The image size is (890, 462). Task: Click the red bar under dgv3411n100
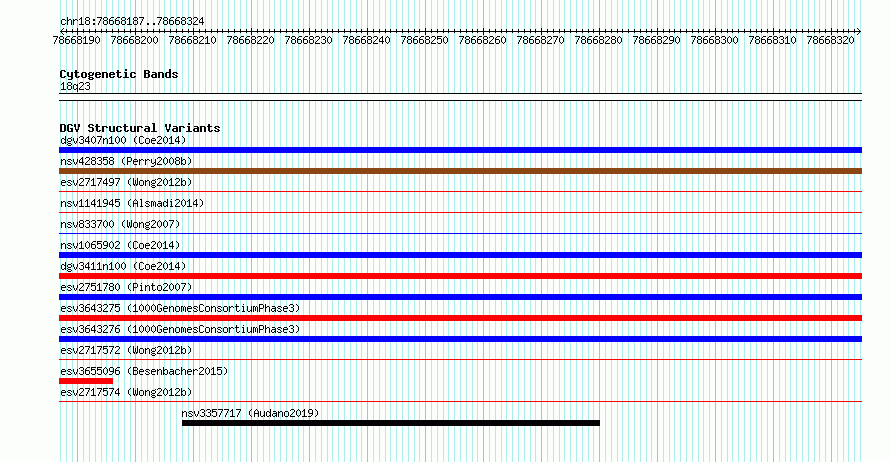click(460, 276)
